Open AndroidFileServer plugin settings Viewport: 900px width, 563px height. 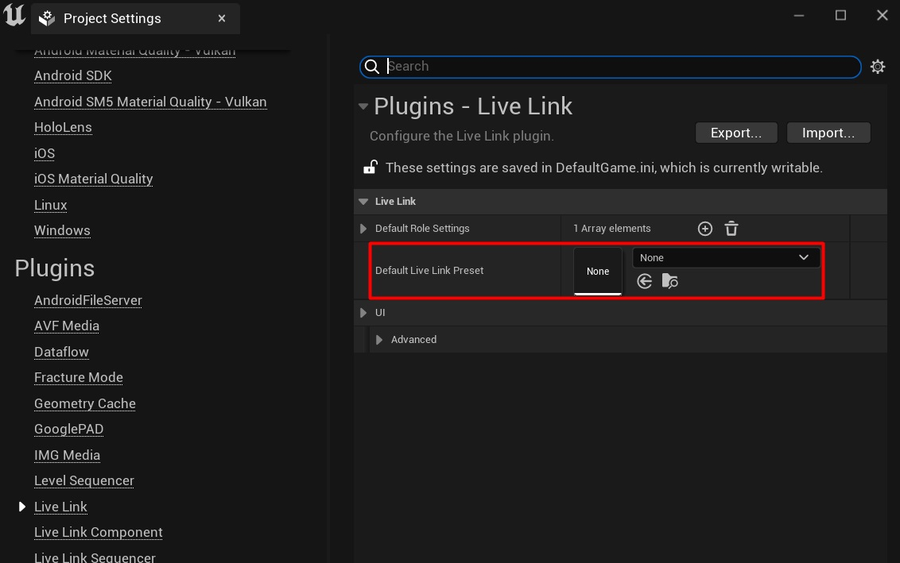pos(88,300)
